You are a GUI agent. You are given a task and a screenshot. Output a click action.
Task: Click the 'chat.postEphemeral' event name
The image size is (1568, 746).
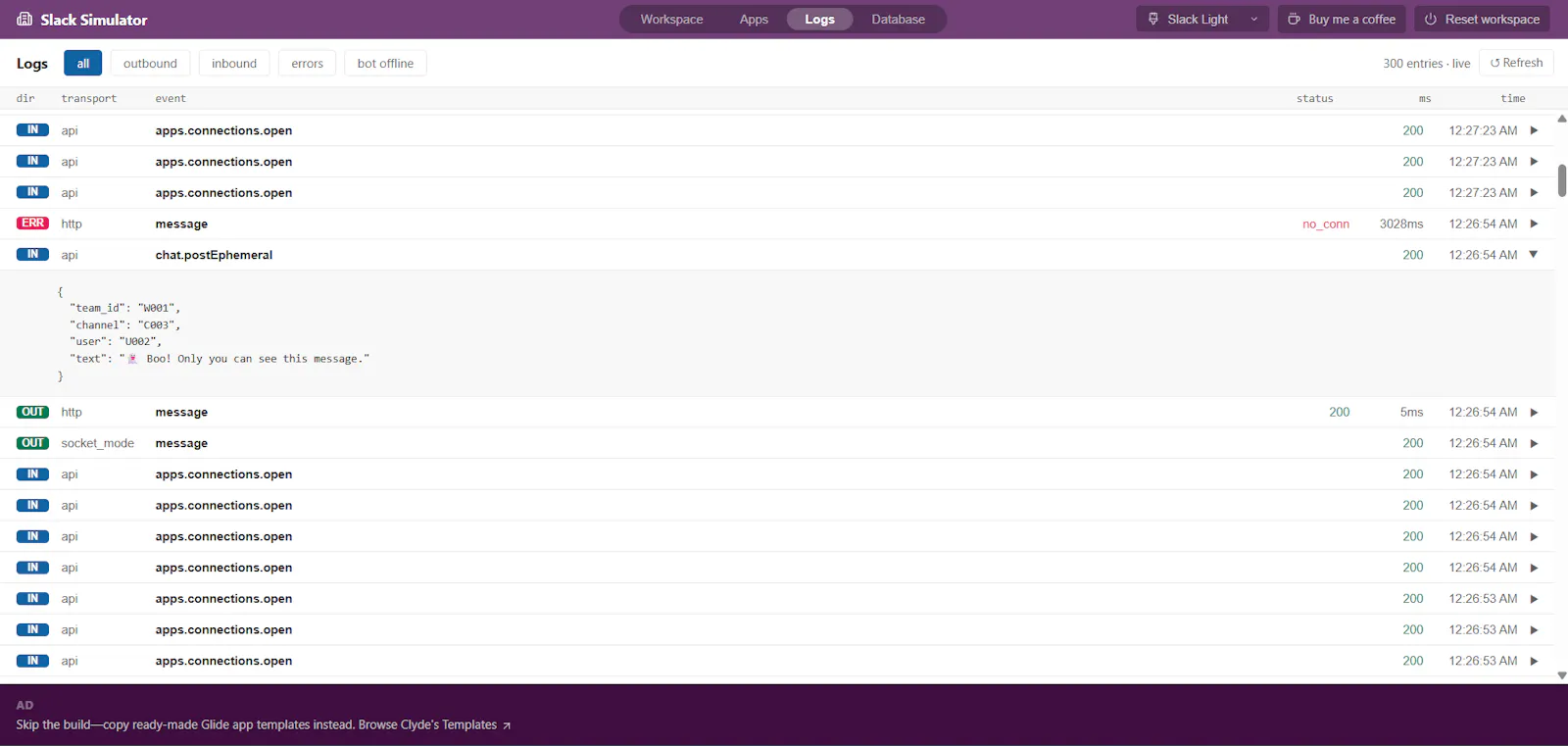pos(214,255)
